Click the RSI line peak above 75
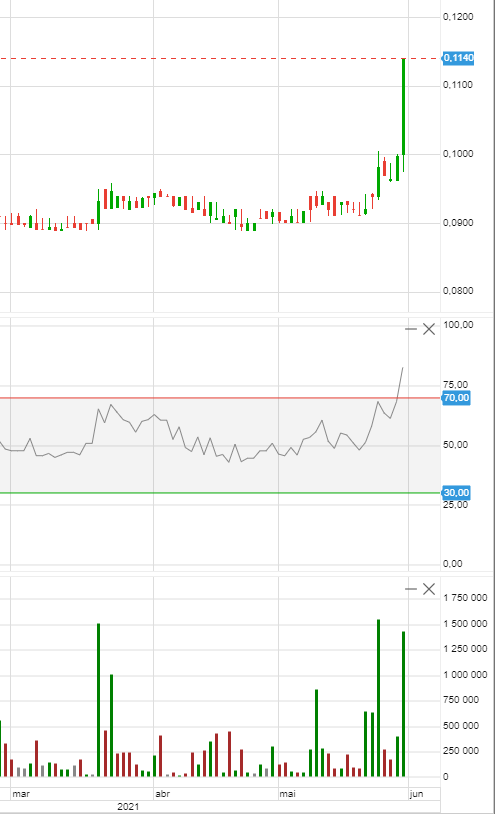The image size is (495, 814). coord(402,368)
